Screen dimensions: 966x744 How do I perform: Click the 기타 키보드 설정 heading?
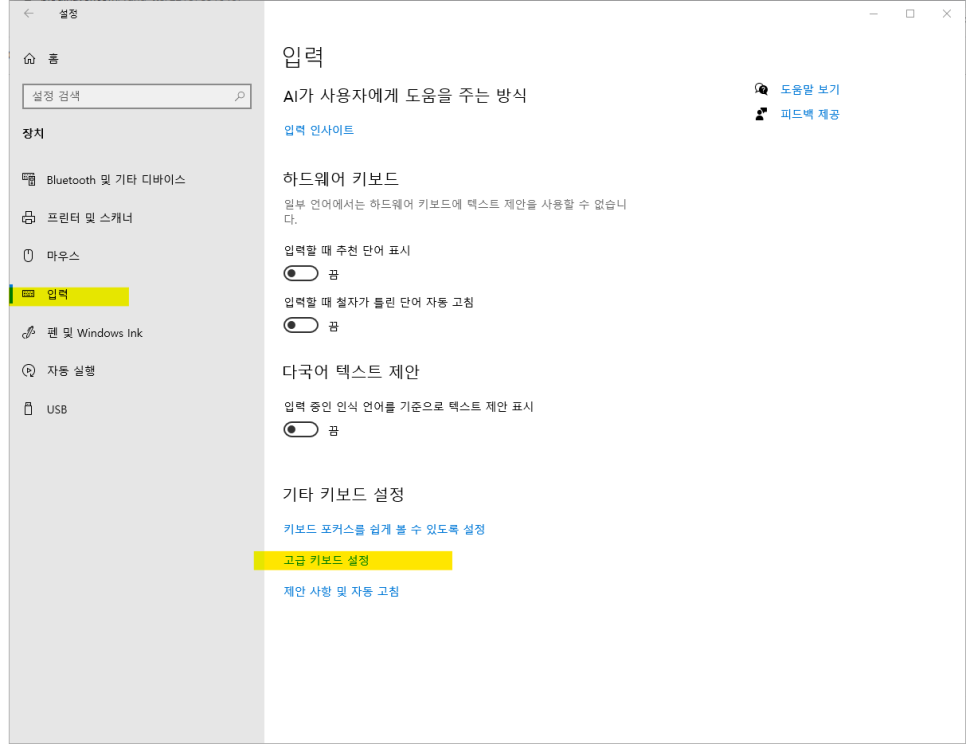click(x=343, y=494)
